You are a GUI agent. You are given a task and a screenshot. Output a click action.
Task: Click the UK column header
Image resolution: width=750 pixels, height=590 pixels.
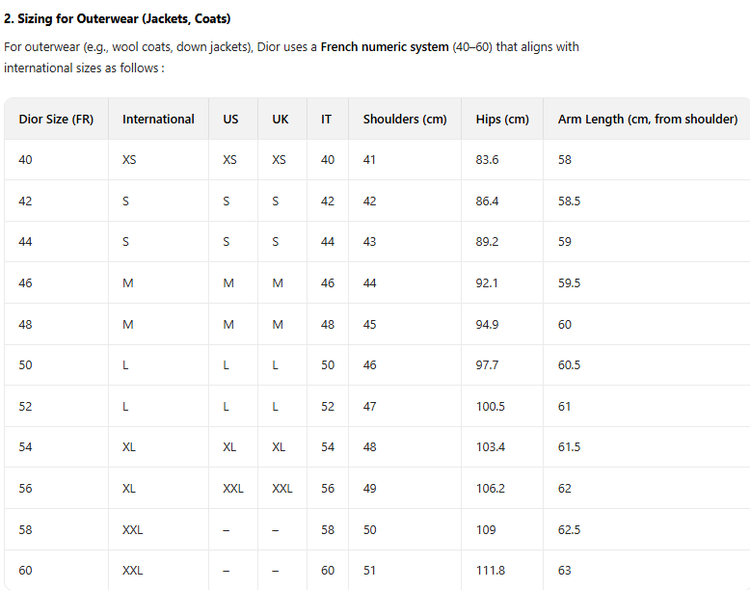[280, 119]
